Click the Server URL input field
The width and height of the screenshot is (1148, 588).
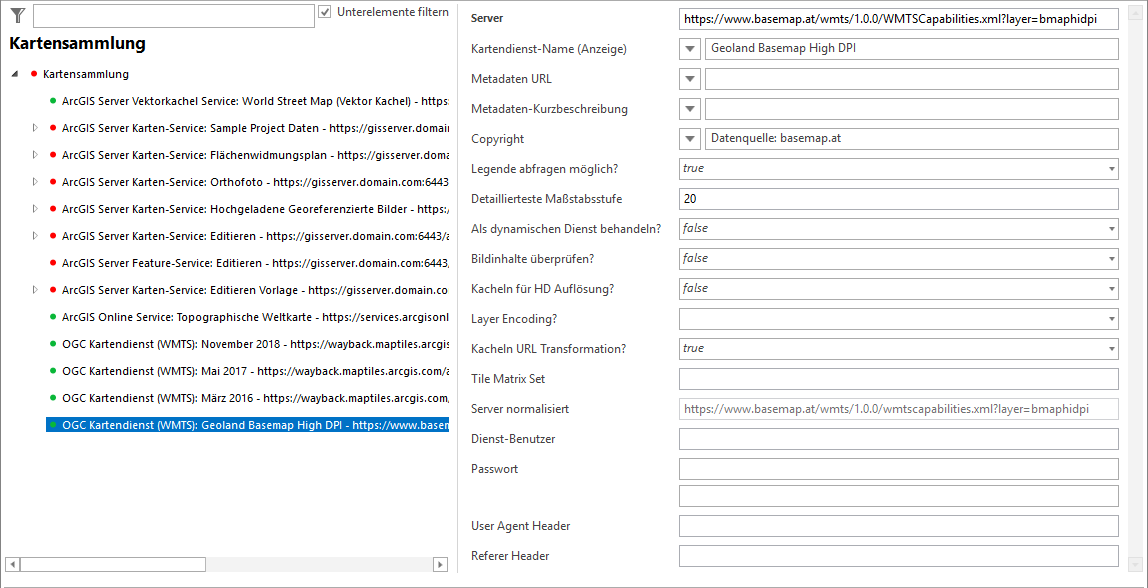tap(897, 19)
